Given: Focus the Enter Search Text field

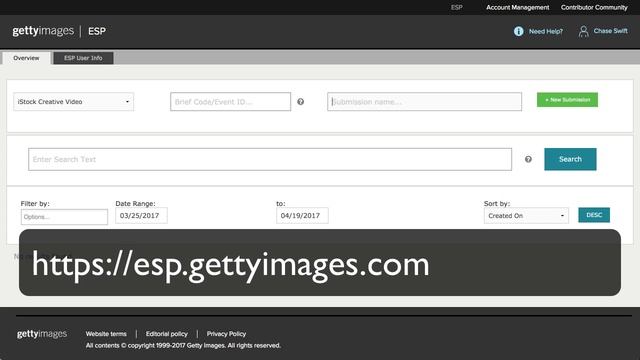Looking at the screenshot, I should [270, 159].
